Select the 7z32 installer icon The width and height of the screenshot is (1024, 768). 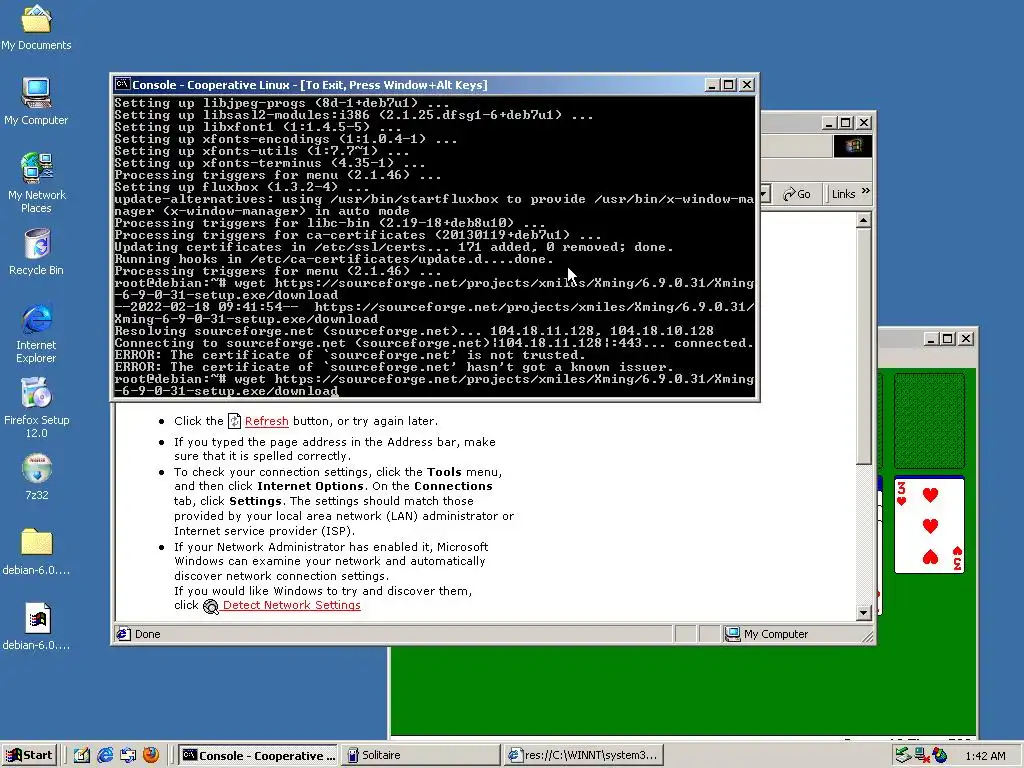click(36, 477)
